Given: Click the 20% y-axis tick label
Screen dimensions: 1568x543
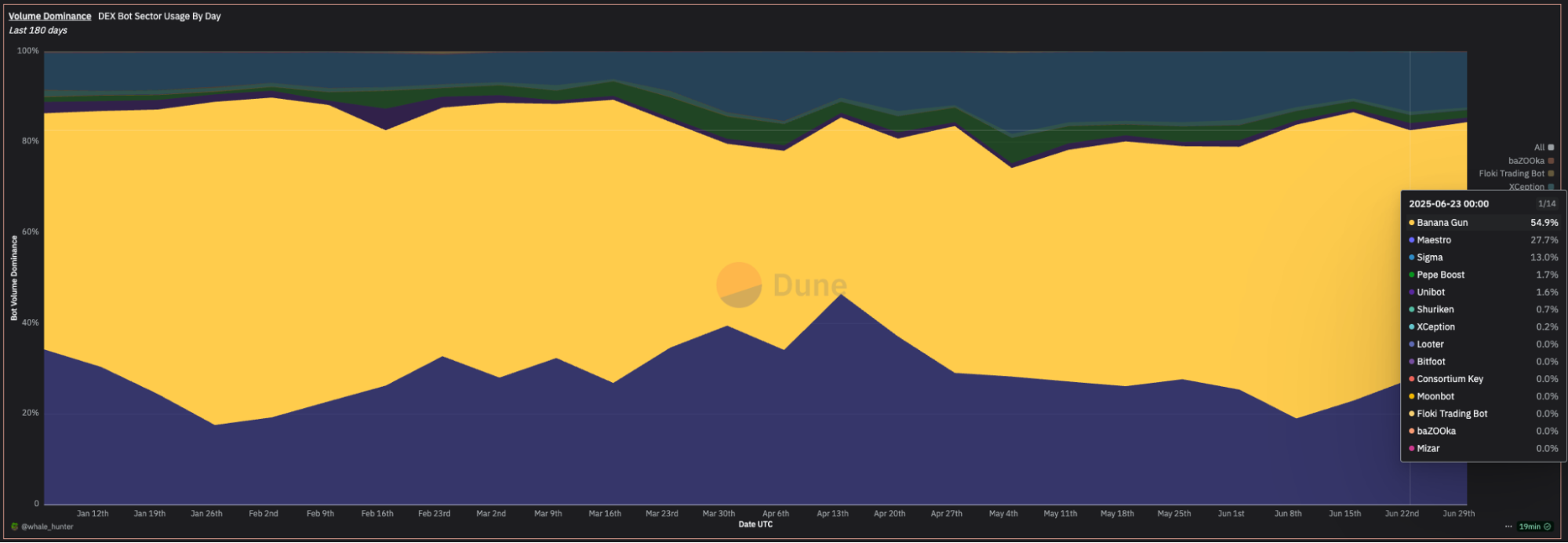Looking at the screenshot, I should pos(31,413).
